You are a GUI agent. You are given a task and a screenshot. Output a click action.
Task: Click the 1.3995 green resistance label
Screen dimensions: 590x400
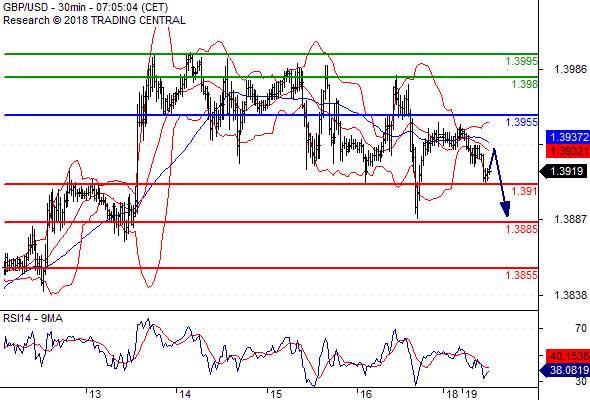tap(521, 61)
